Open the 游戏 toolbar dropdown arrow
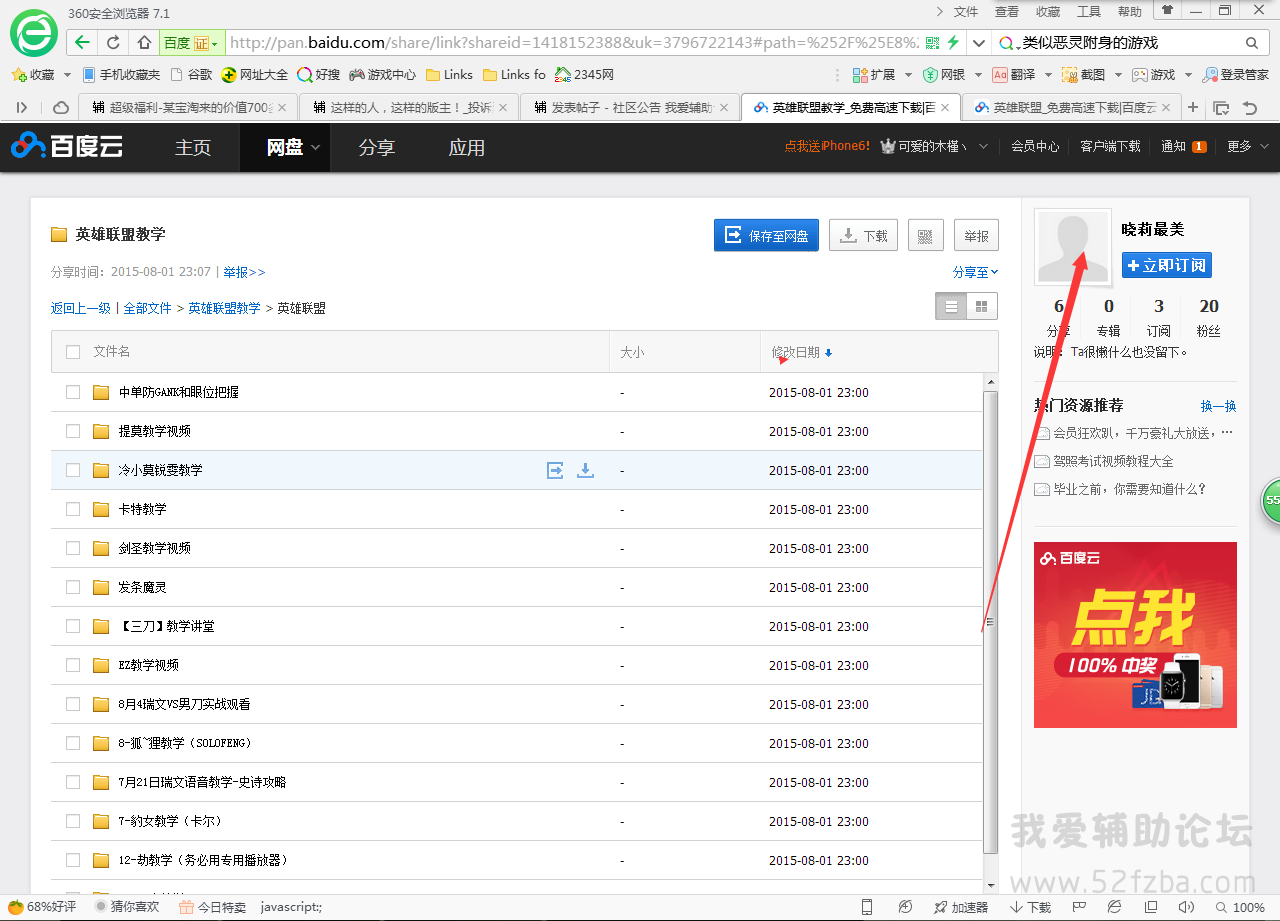Screen dimensions: 1280x921 click(1188, 75)
